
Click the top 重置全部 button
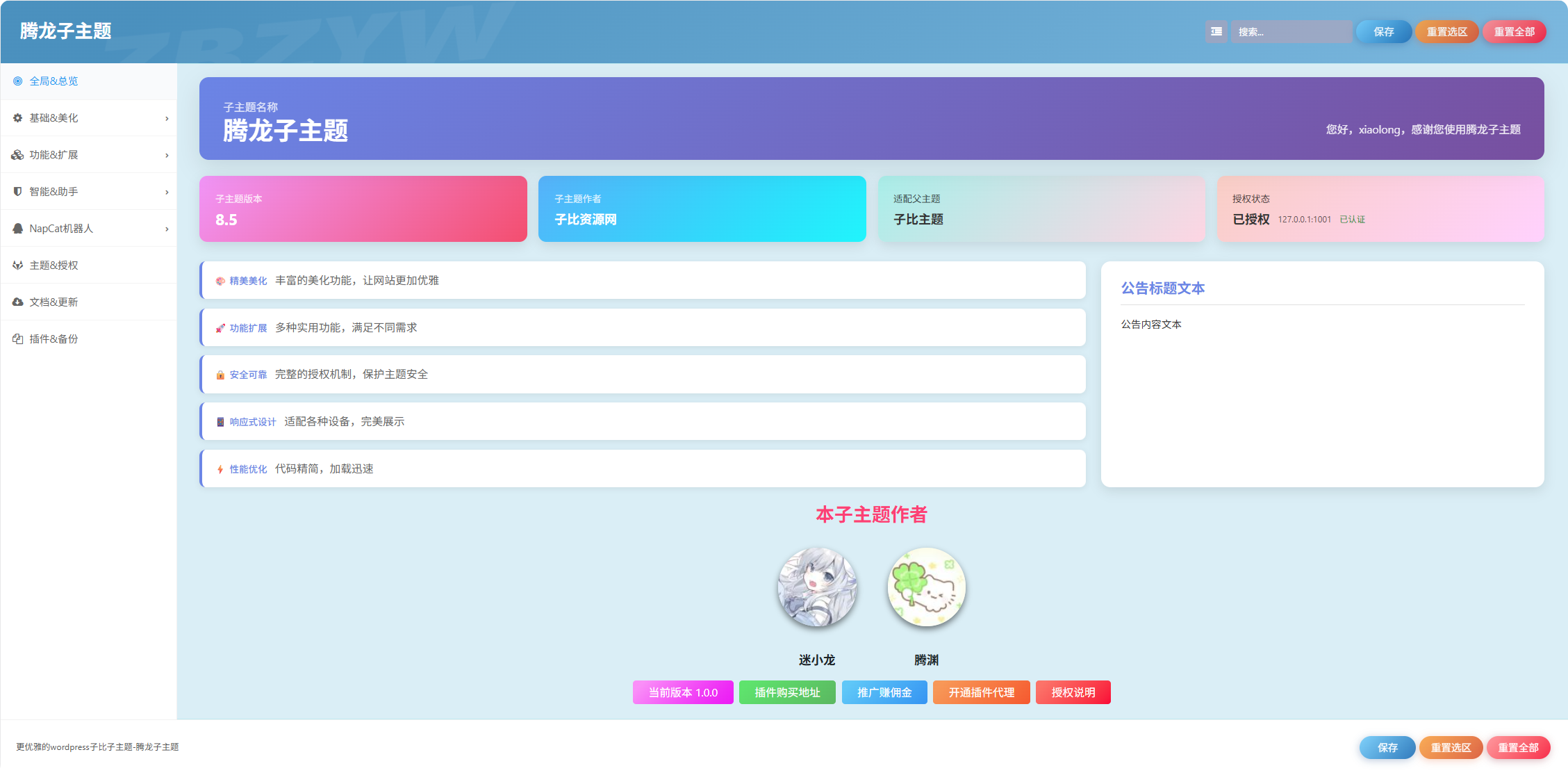pyautogui.click(x=1515, y=32)
